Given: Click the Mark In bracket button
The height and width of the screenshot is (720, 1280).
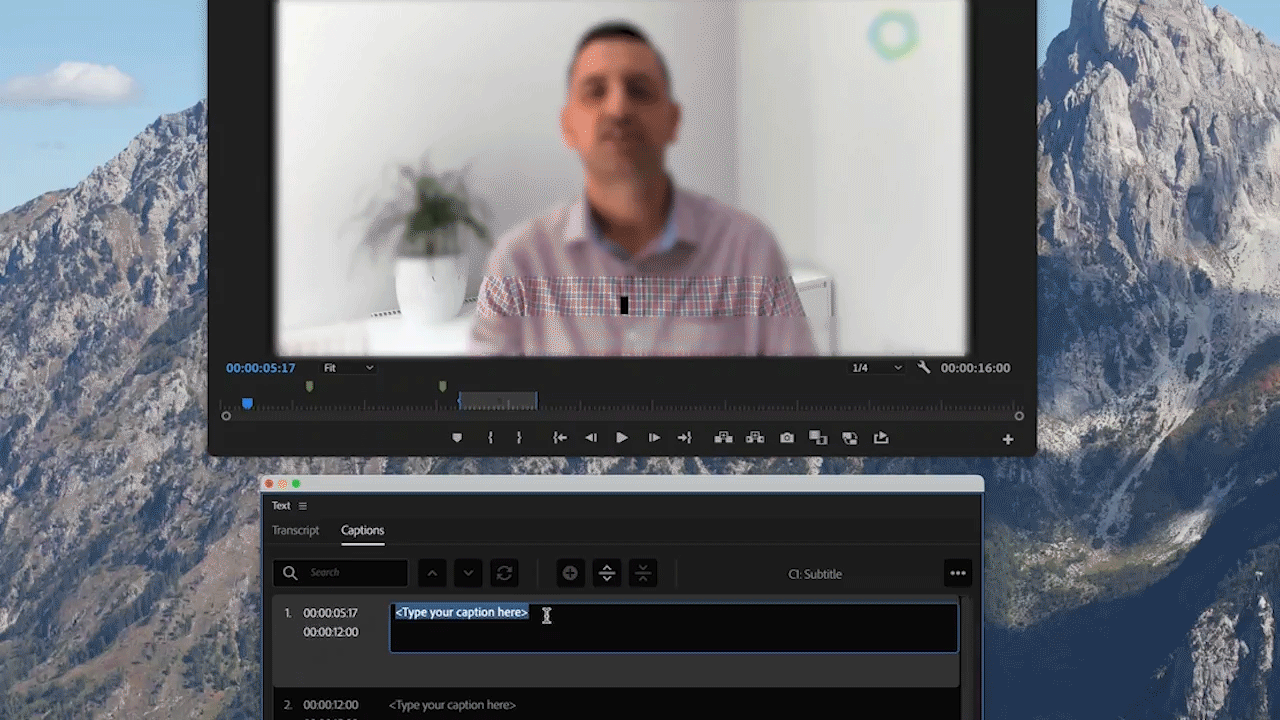Looking at the screenshot, I should pos(490,438).
